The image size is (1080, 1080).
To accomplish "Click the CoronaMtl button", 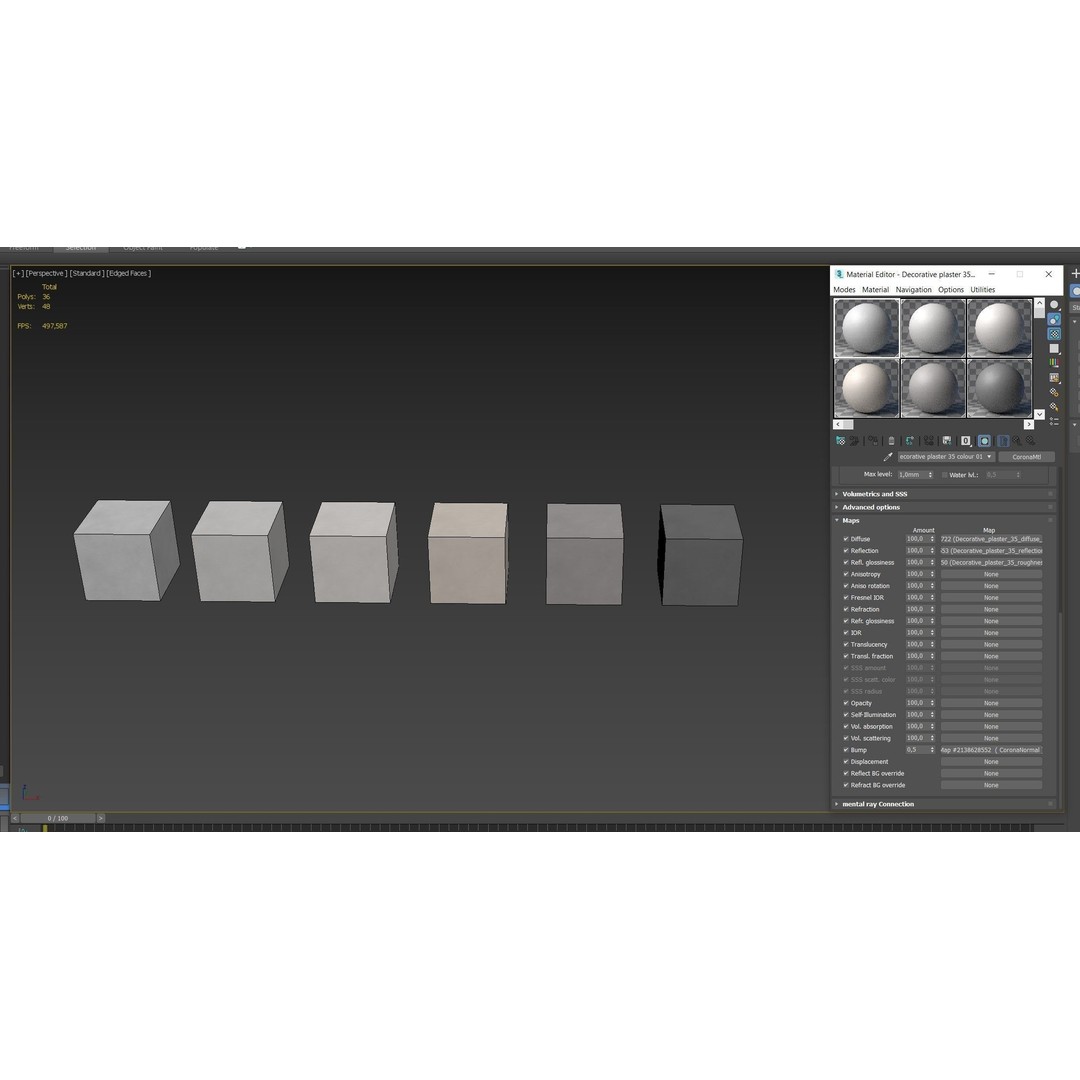I will [1028, 456].
